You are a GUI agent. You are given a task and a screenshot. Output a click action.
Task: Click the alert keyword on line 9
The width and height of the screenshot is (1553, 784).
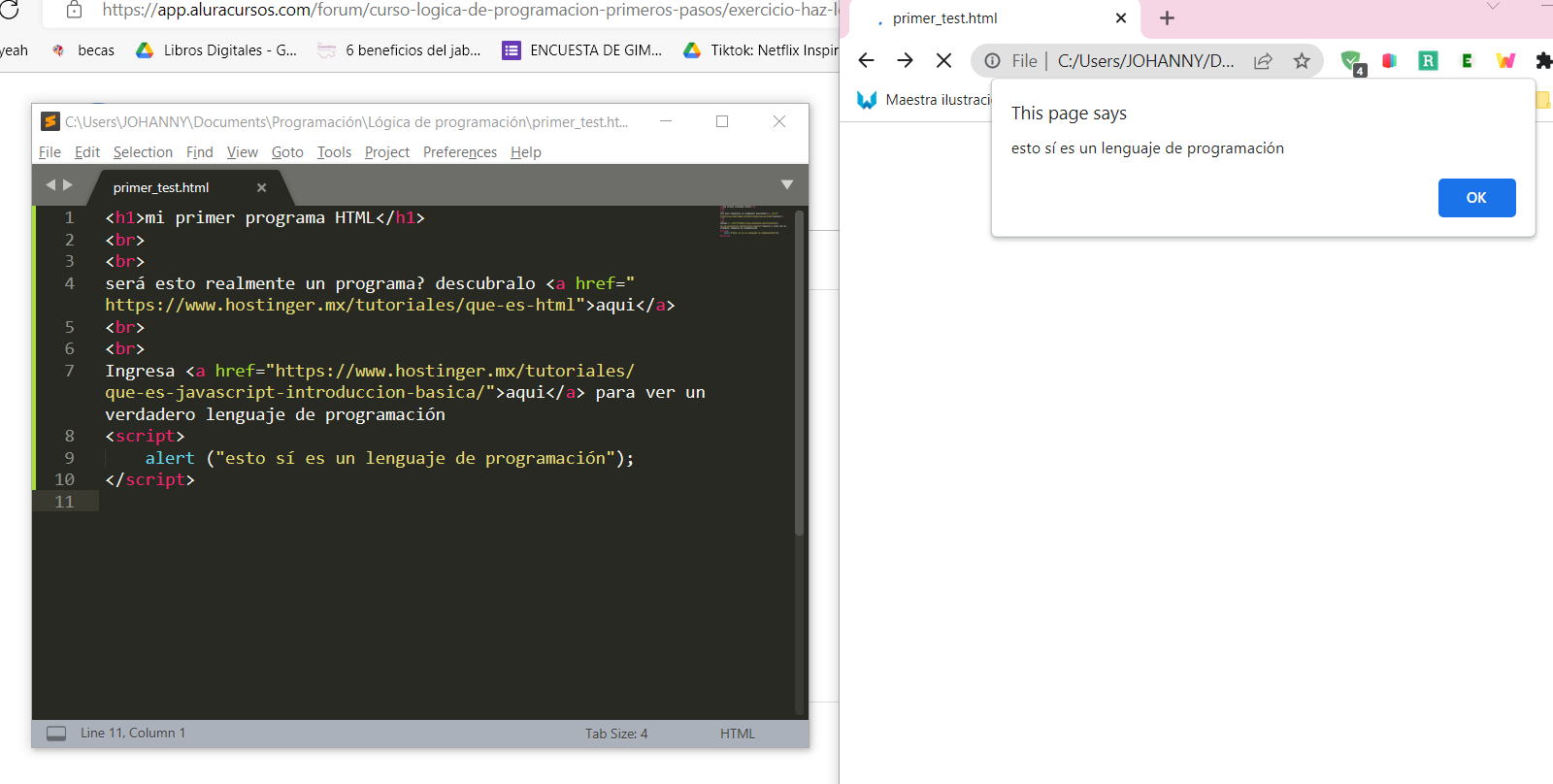click(x=170, y=458)
